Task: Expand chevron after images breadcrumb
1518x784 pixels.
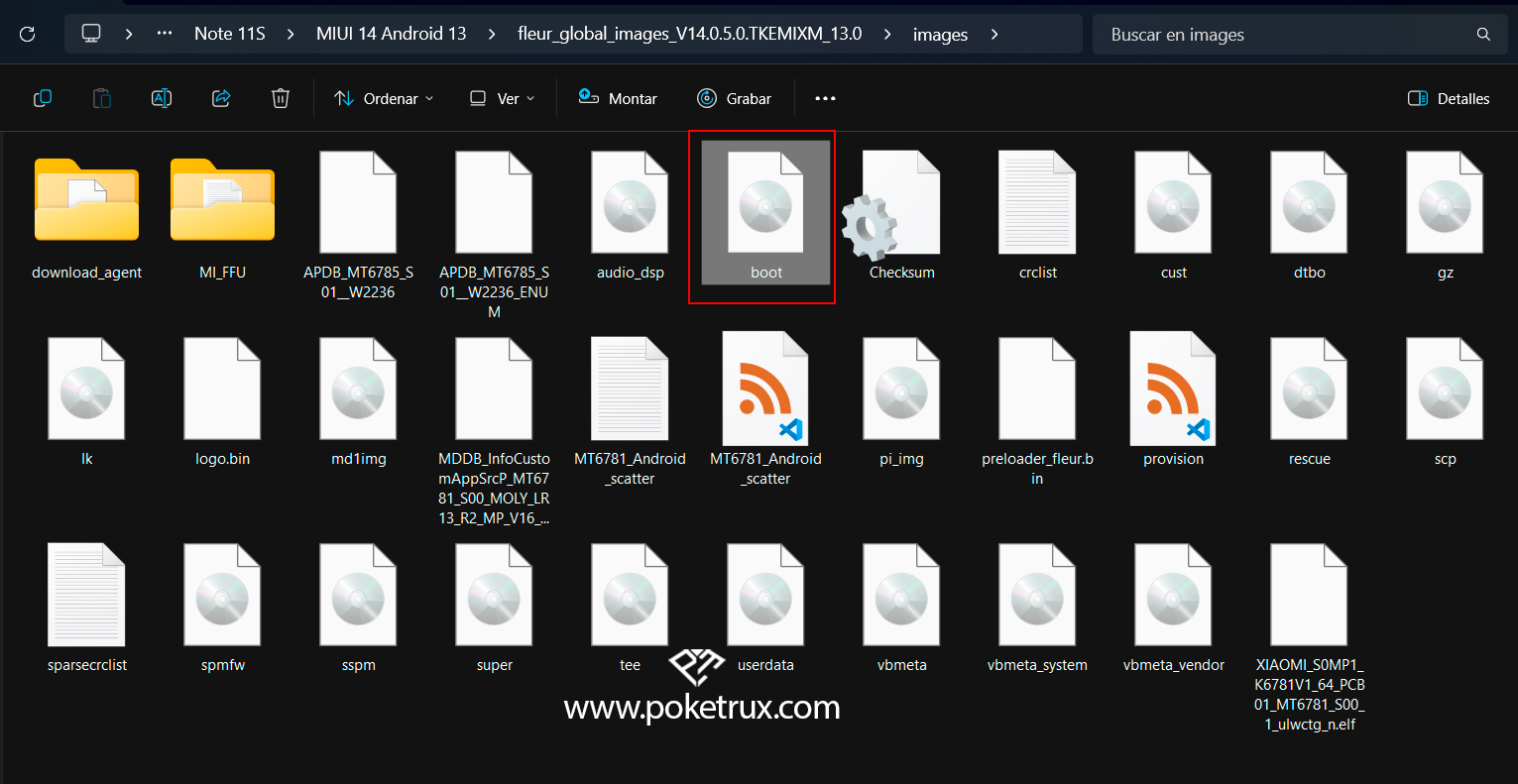Action: pos(994,34)
